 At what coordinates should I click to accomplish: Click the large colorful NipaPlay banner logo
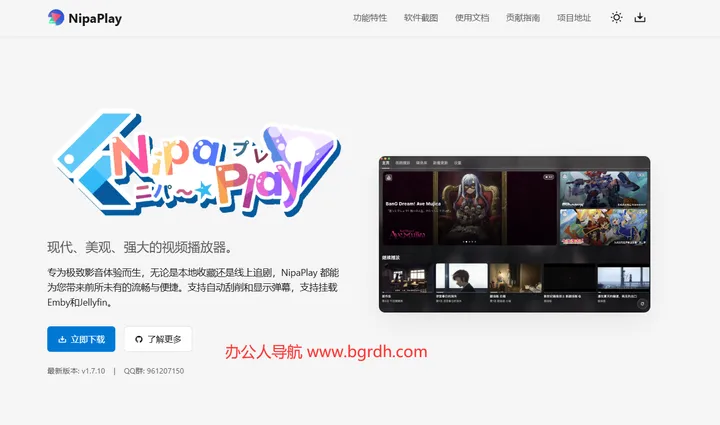(x=197, y=162)
